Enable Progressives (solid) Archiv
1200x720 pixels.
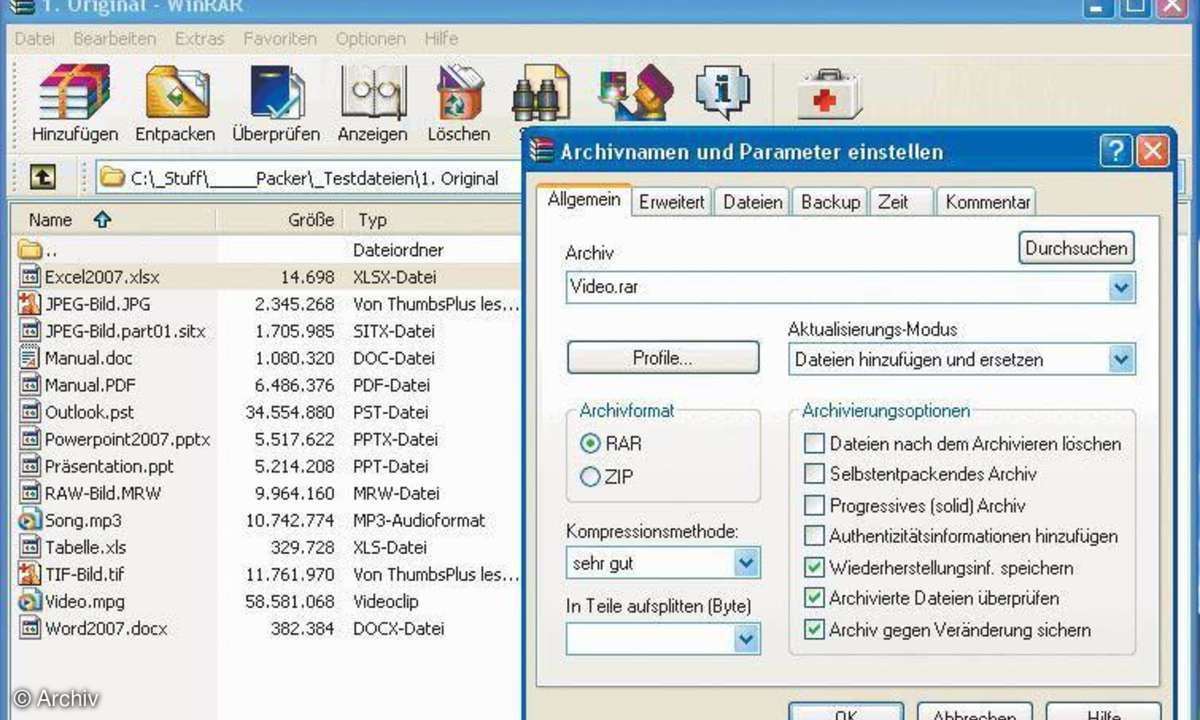pyautogui.click(x=815, y=505)
